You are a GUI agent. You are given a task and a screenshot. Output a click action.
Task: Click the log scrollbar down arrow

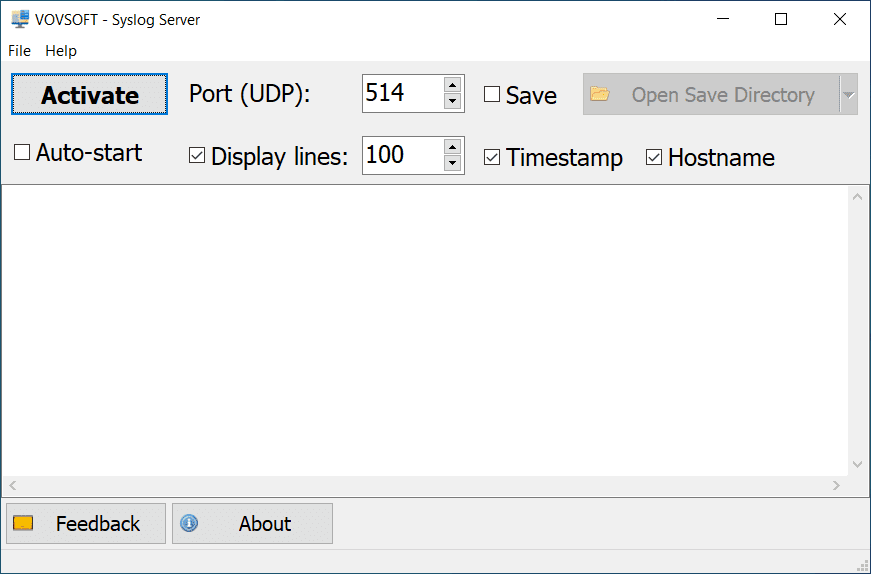pyautogui.click(x=857, y=464)
